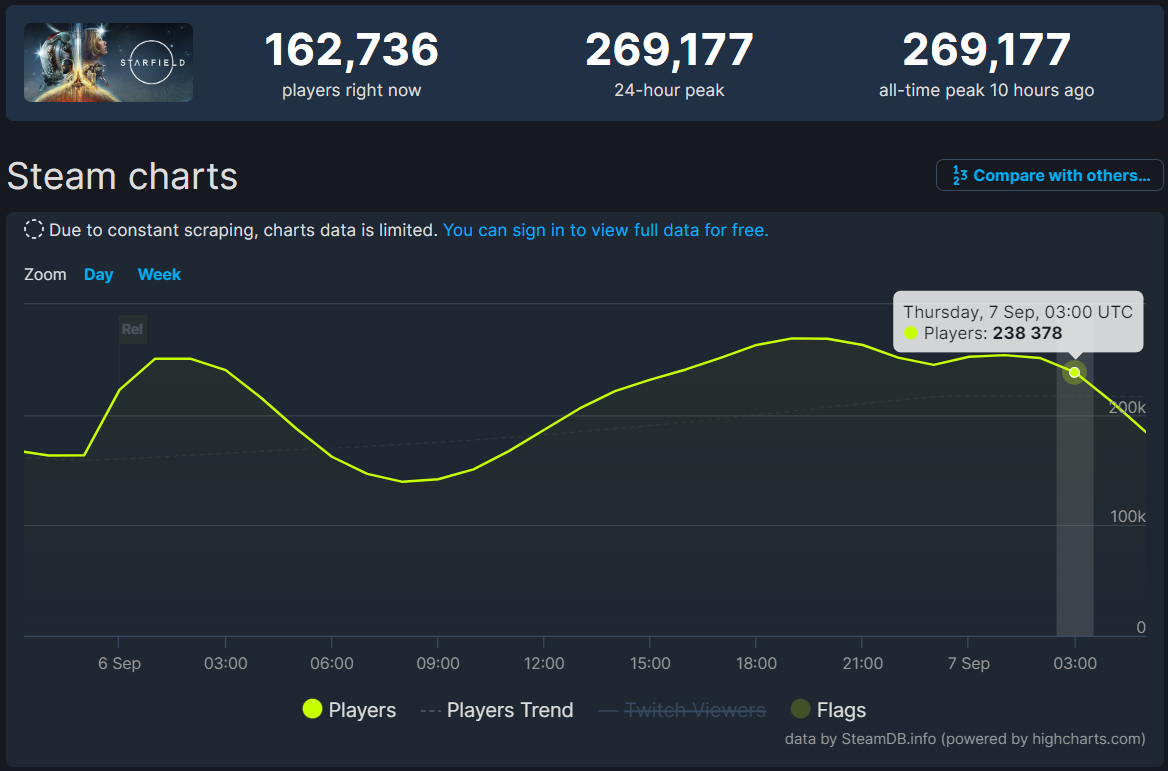Set chart zoom to Week

159,274
